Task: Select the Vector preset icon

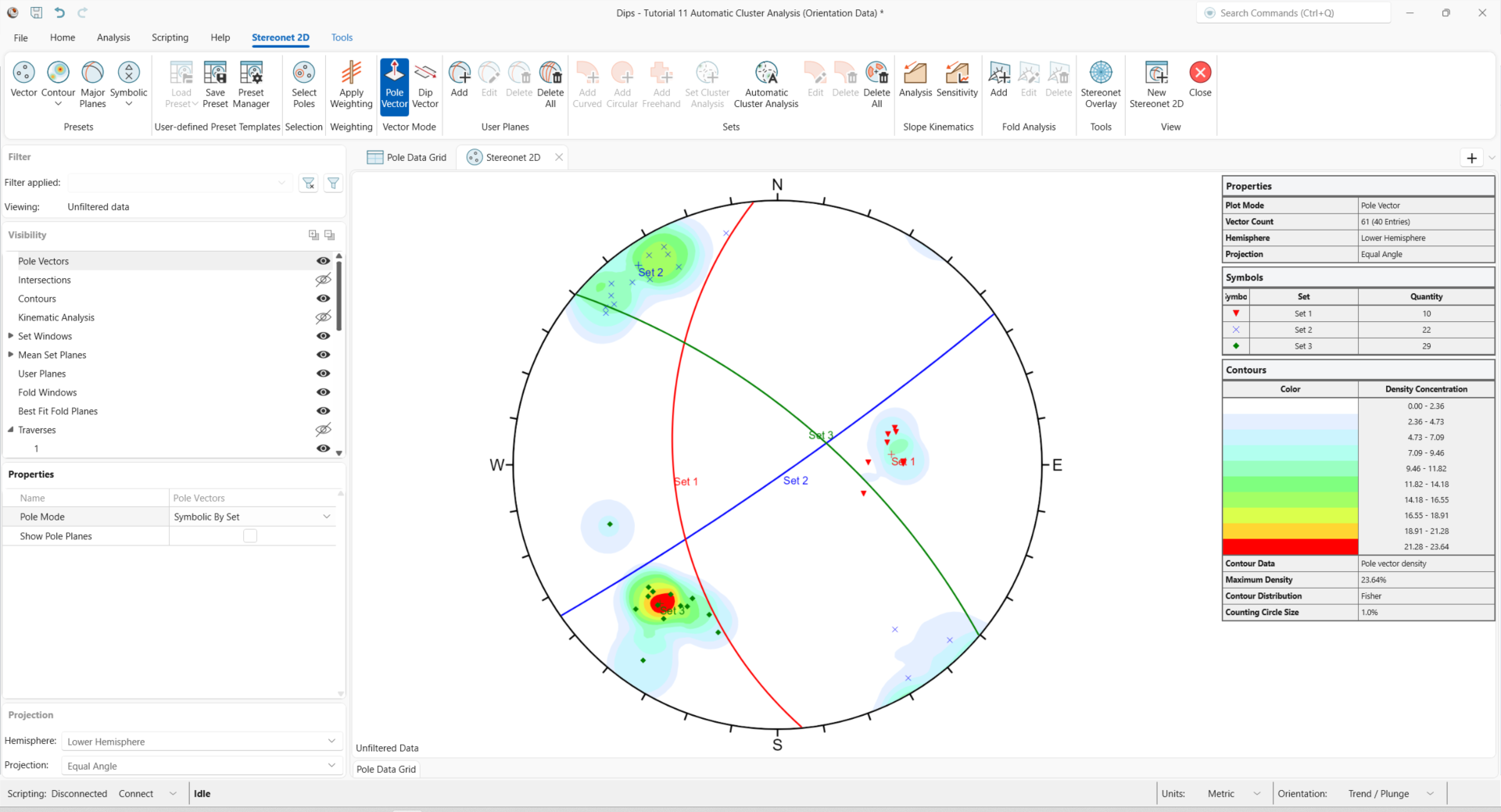Action: pyautogui.click(x=23, y=80)
